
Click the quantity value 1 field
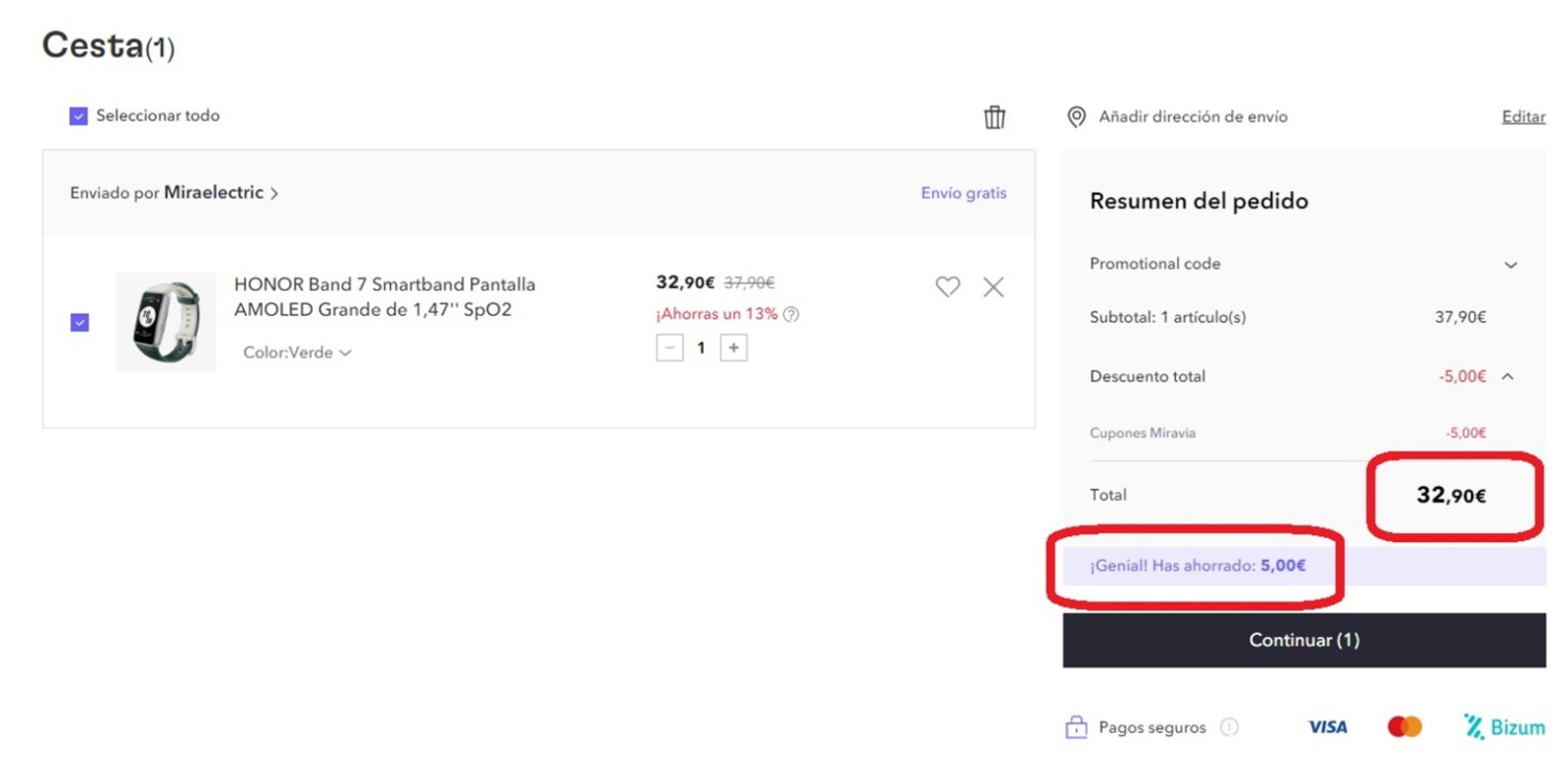(701, 348)
